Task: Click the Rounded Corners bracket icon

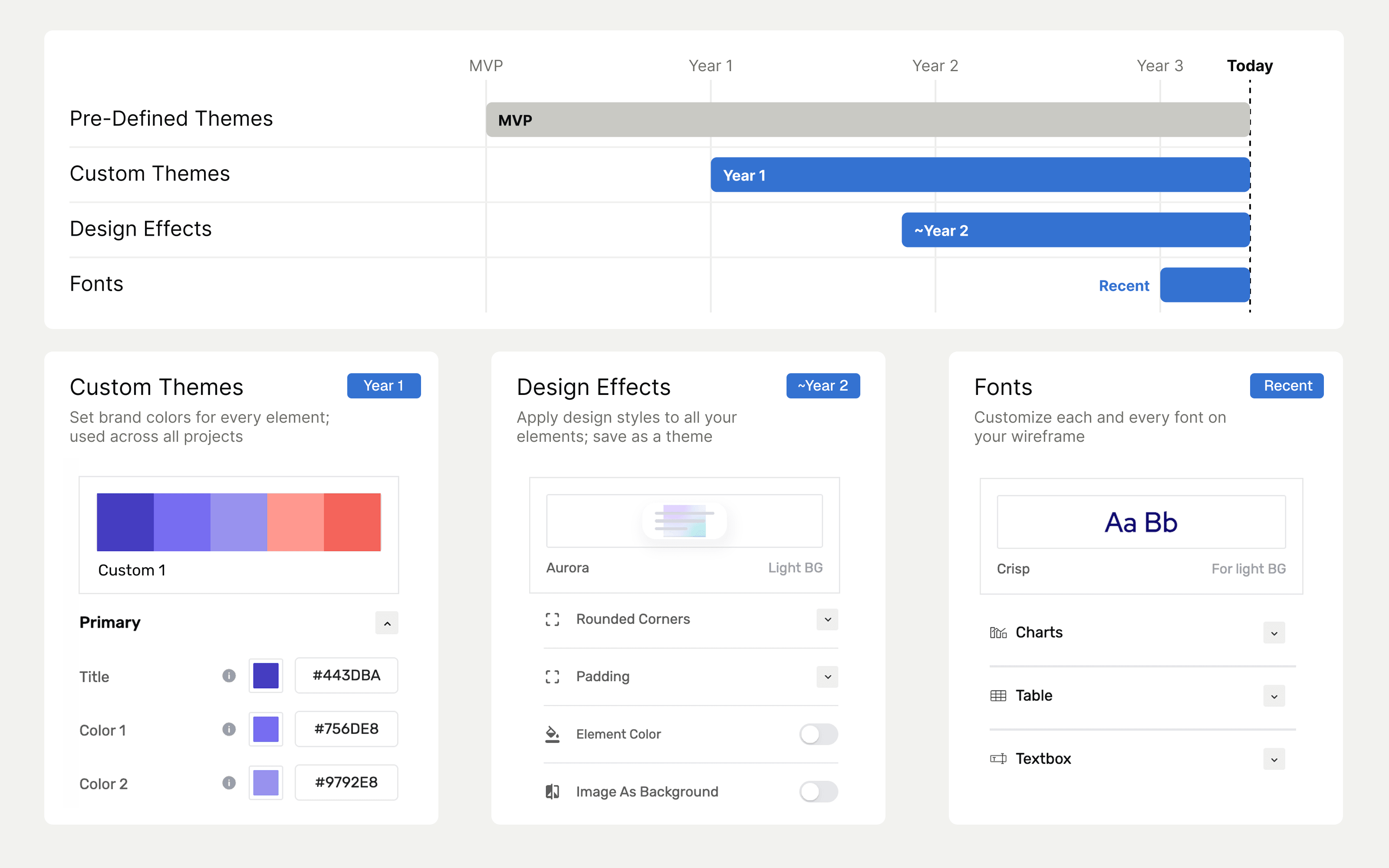Action: (552, 619)
